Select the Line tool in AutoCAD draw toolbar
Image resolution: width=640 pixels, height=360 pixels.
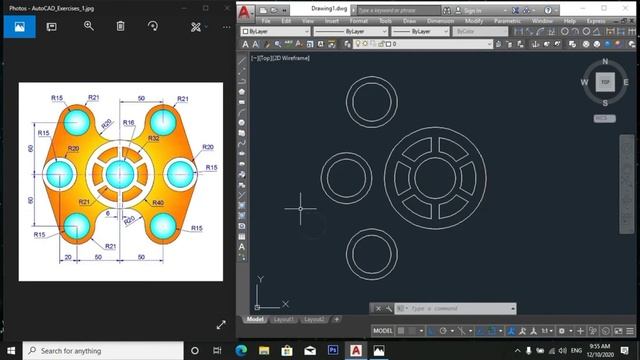pos(242,61)
